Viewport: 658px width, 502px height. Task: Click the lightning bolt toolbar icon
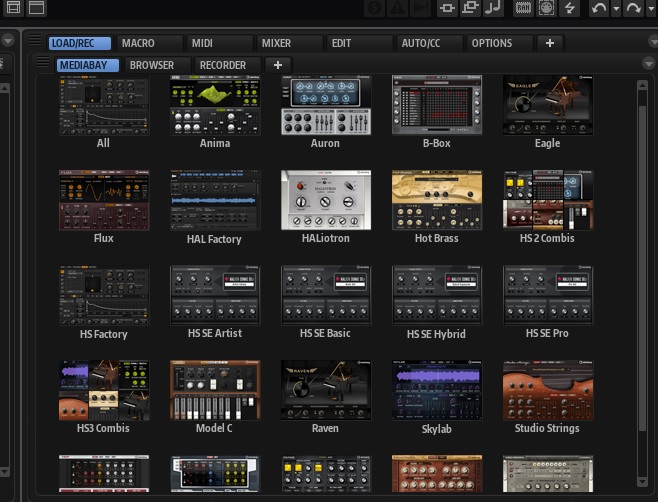pyautogui.click(x=569, y=8)
